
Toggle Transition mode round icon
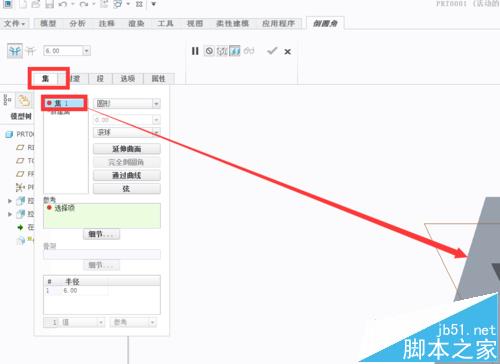coord(30,51)
